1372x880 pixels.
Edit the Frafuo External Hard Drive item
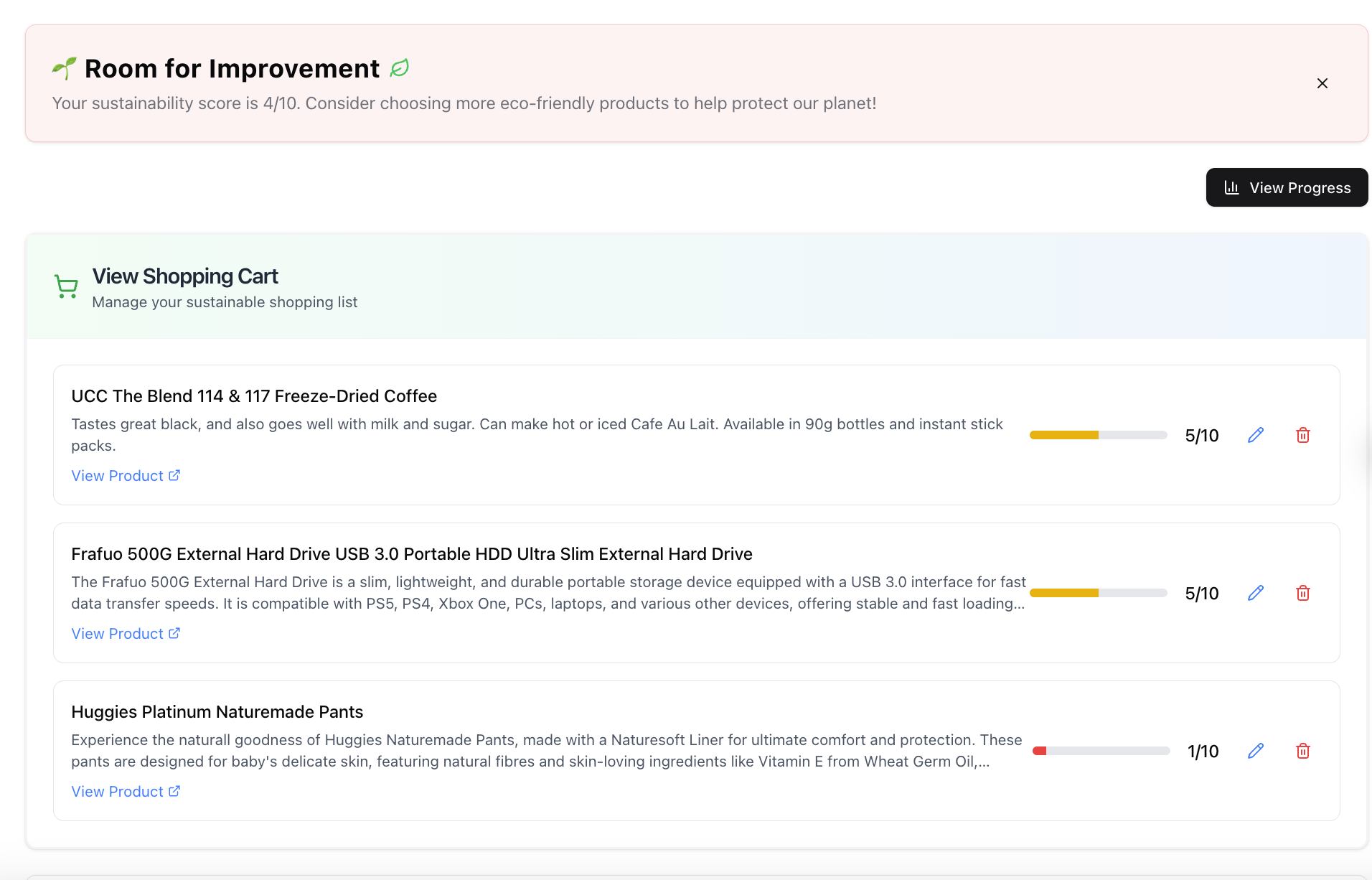pyautogui.click(x=1255, y=593)
